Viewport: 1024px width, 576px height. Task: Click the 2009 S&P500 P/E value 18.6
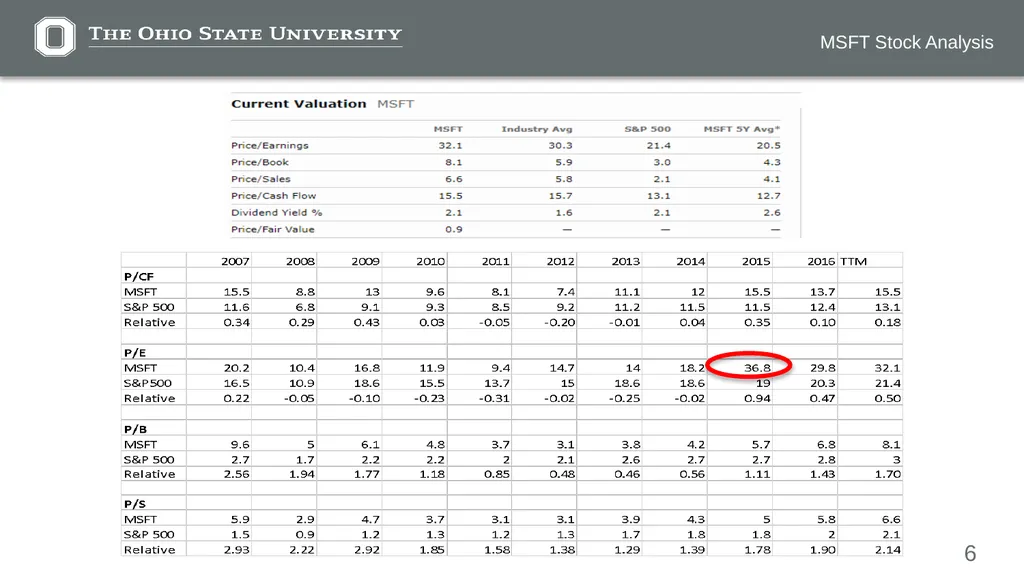pos(366,383)
